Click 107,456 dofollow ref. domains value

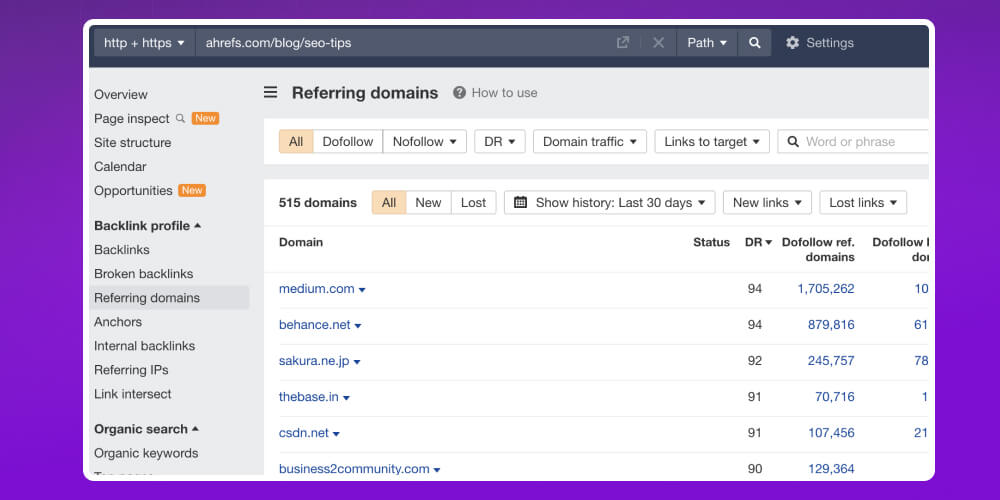tap(831, 433)
